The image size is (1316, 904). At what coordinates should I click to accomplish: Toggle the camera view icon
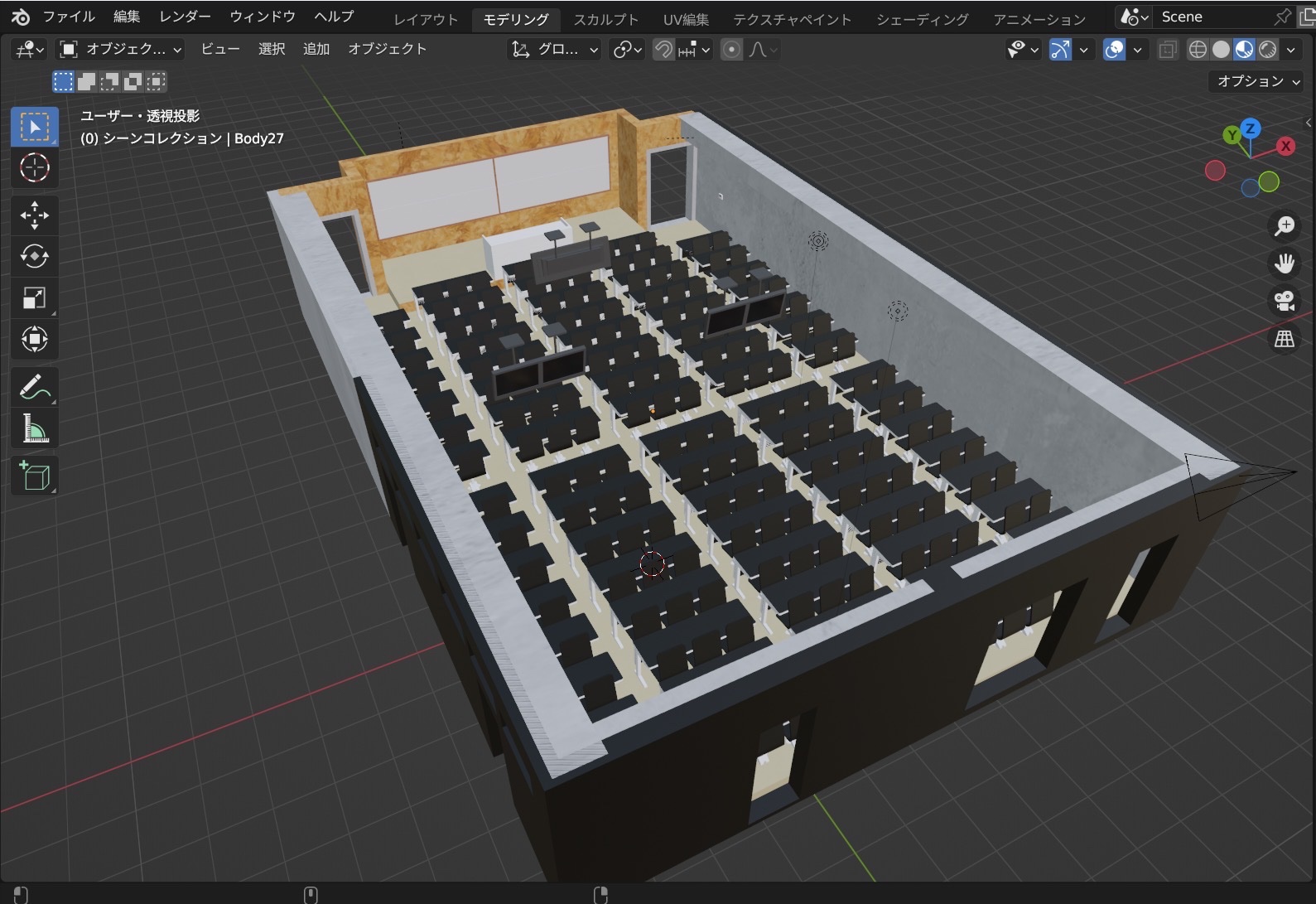coord(1285,301)
